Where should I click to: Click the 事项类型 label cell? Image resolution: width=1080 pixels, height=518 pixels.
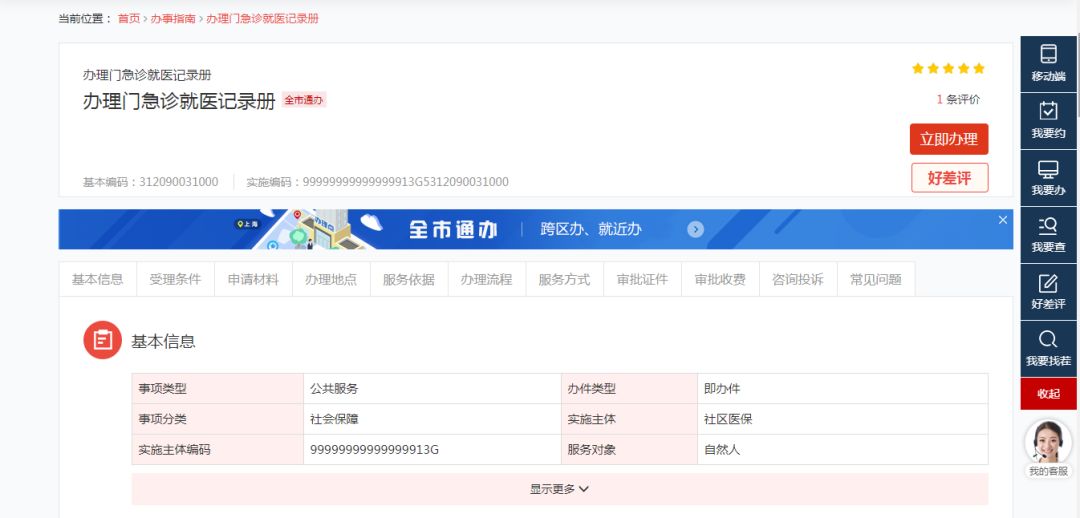(218, 388)
